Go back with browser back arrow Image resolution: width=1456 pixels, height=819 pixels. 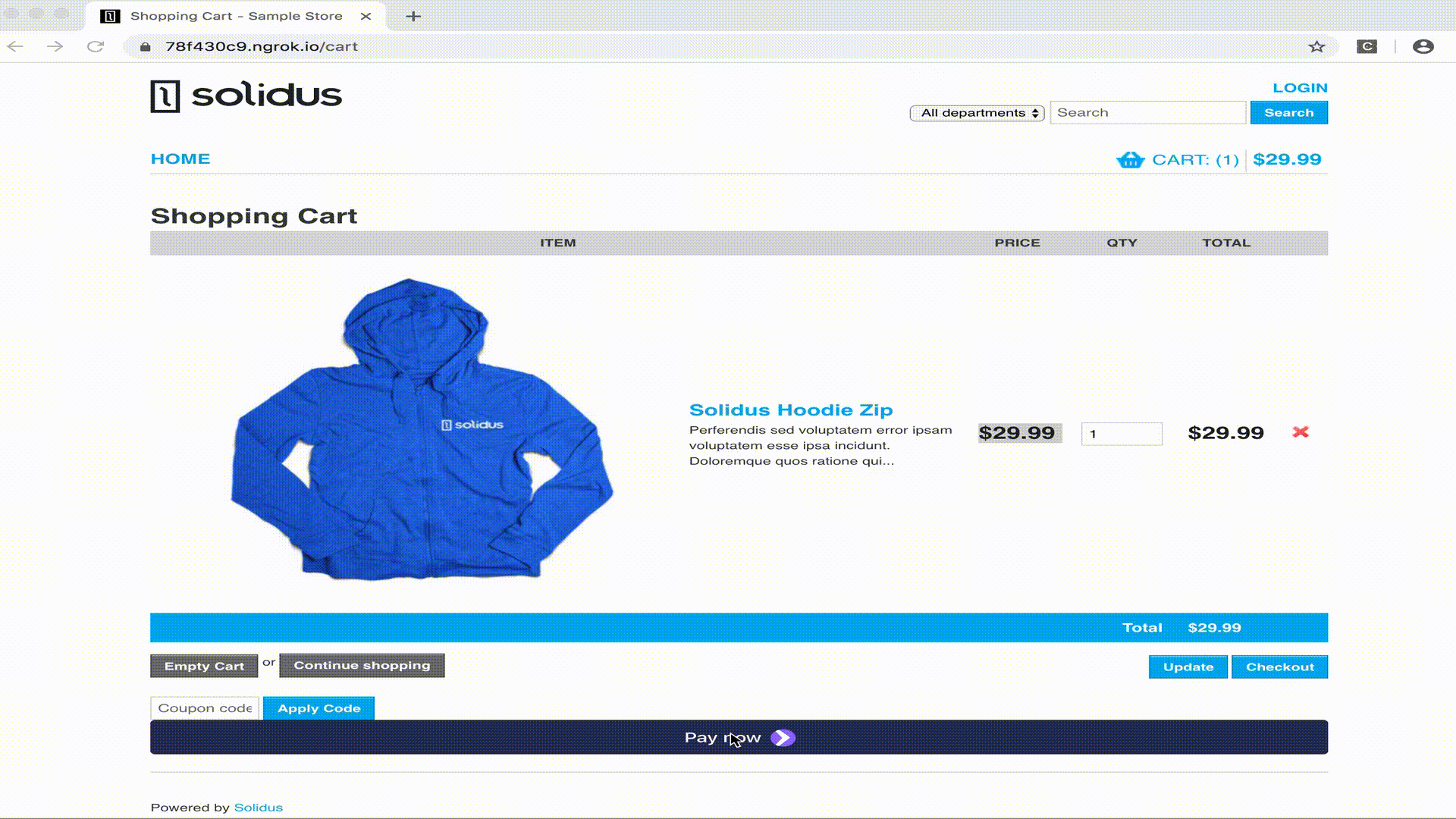(16, 46)
